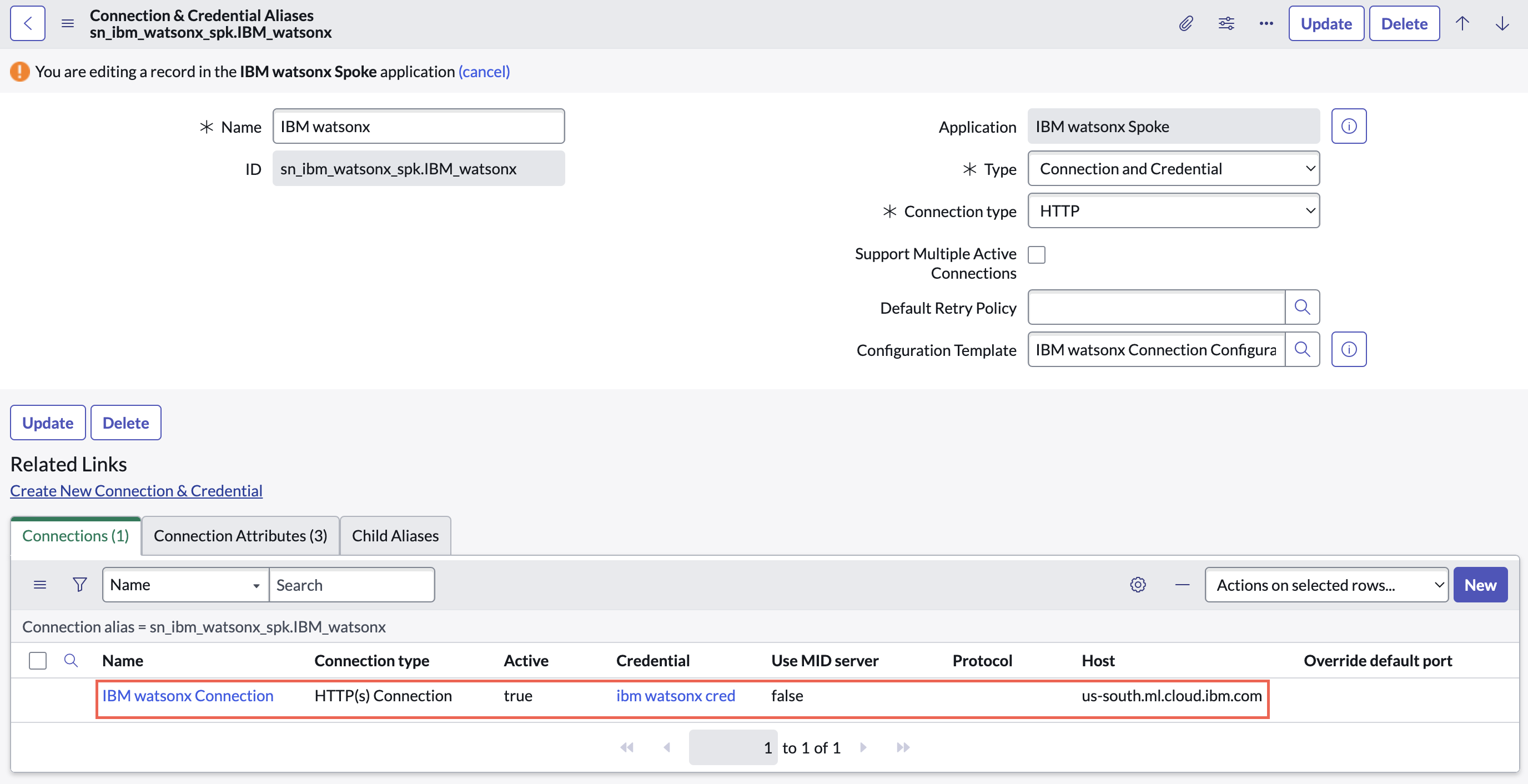1528x784 pixels.
Task: Show Application info icon for IBM watsonx Spoke
Action: click(1349, 127)
